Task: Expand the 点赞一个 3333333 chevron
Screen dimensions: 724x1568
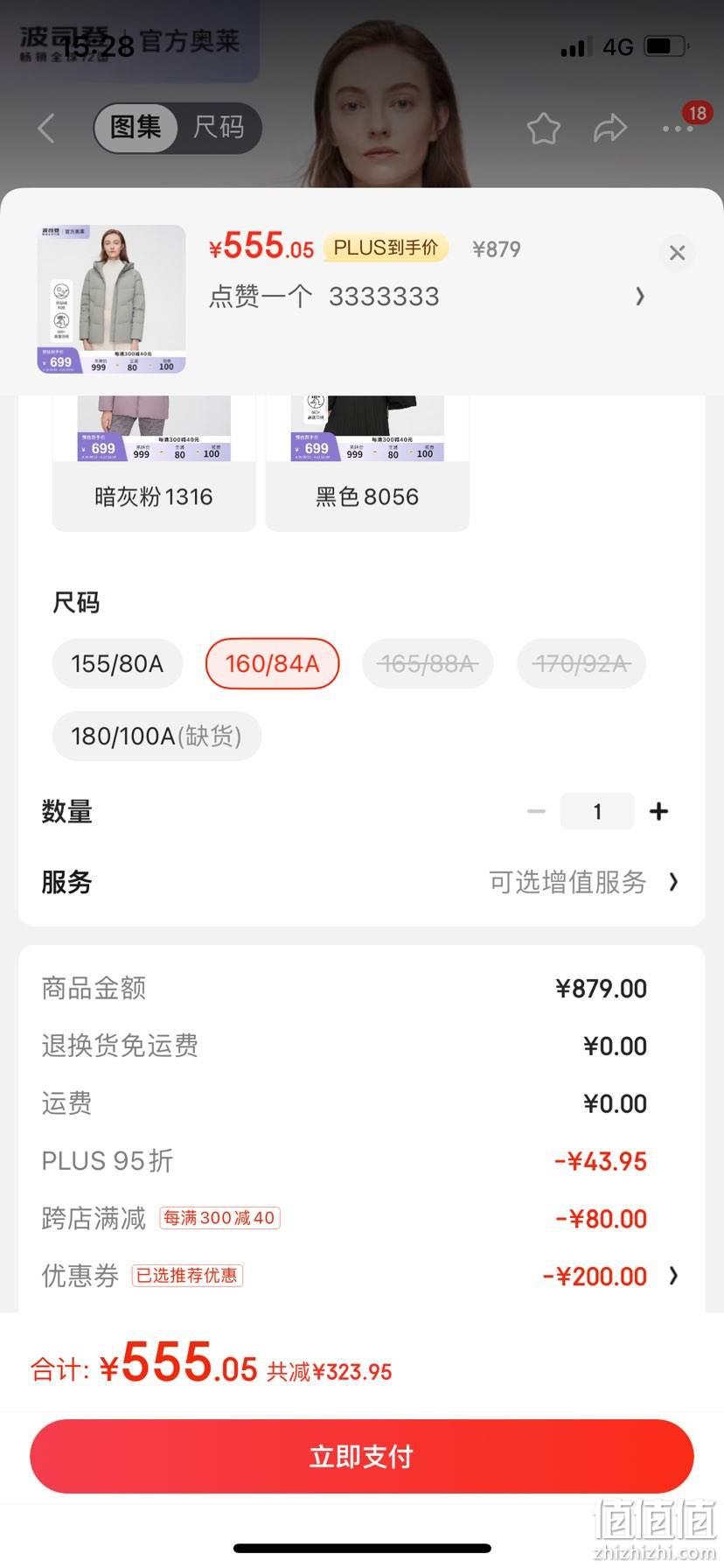Action: click(x=640, y=297)
